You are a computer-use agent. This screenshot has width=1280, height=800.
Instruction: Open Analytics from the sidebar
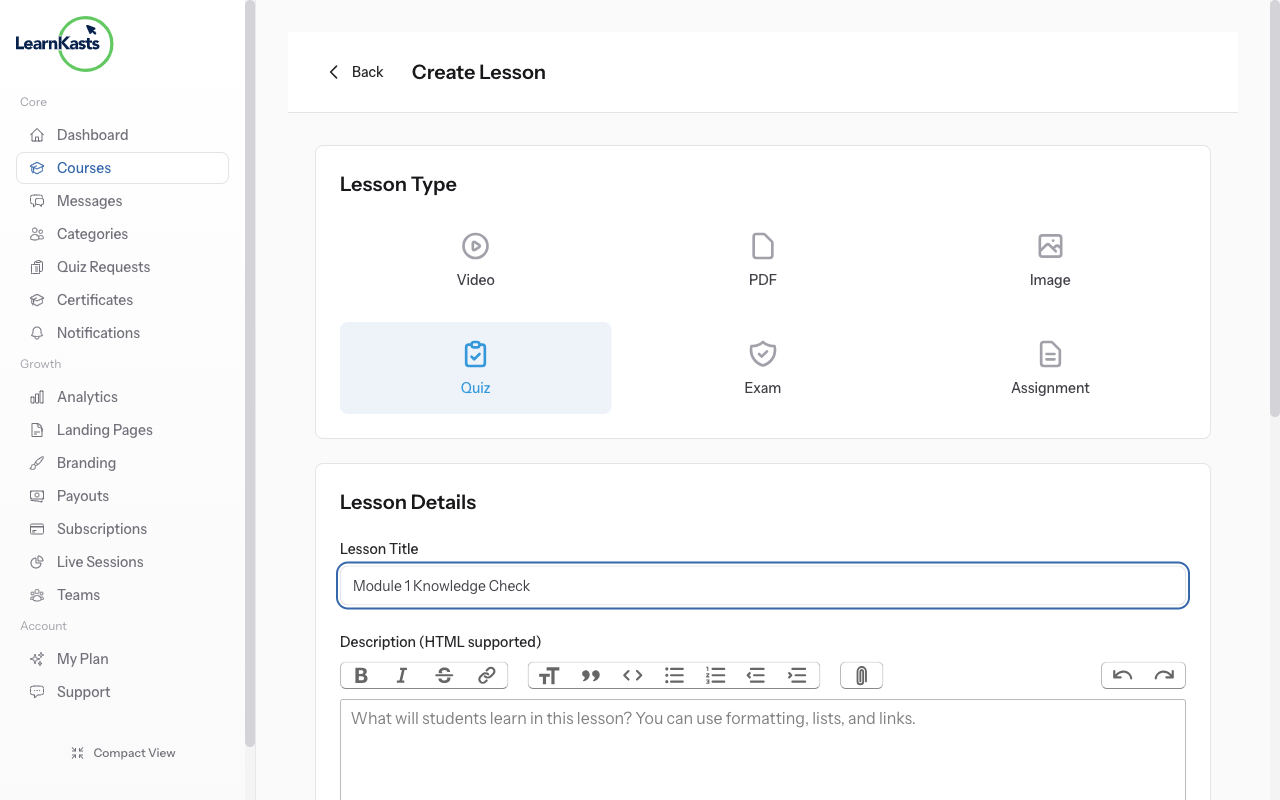coord(87,397)
